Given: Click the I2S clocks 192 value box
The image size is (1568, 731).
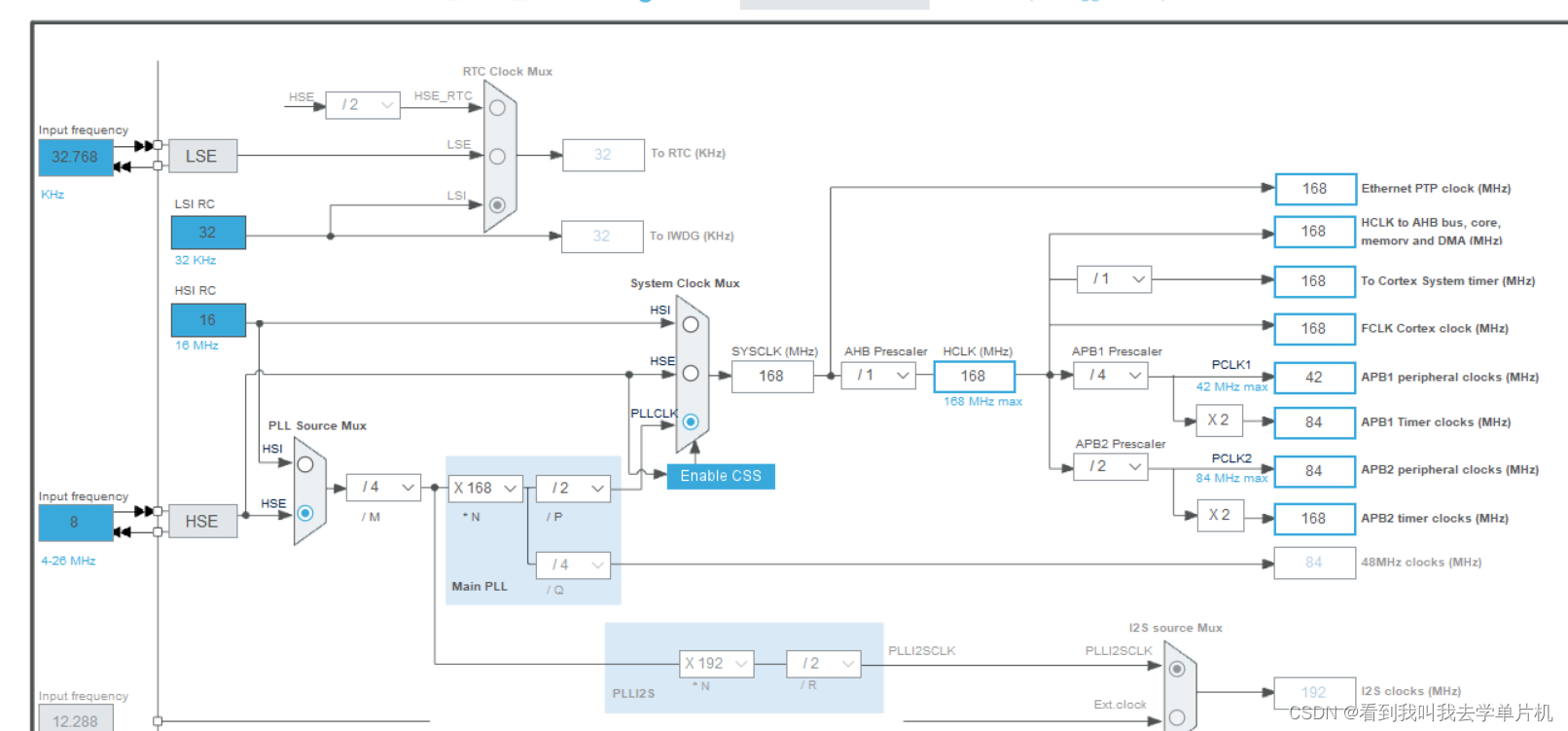Looking at the screenshot, I should click(x=1315, y=692).
